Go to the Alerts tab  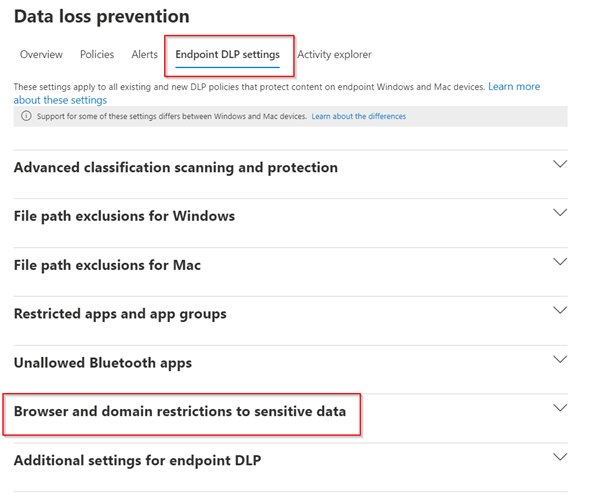coord(145,54)
